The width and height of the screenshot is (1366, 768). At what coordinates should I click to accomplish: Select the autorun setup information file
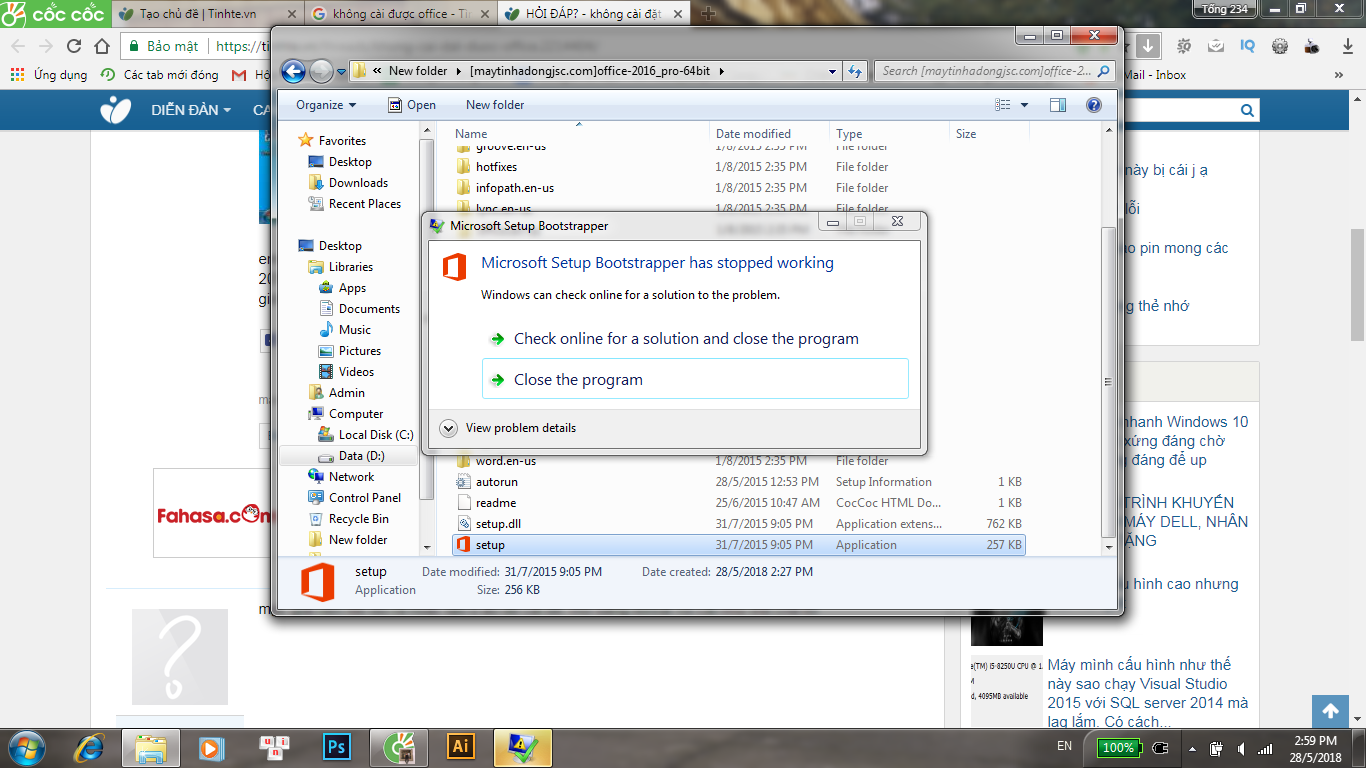(496, 482)
